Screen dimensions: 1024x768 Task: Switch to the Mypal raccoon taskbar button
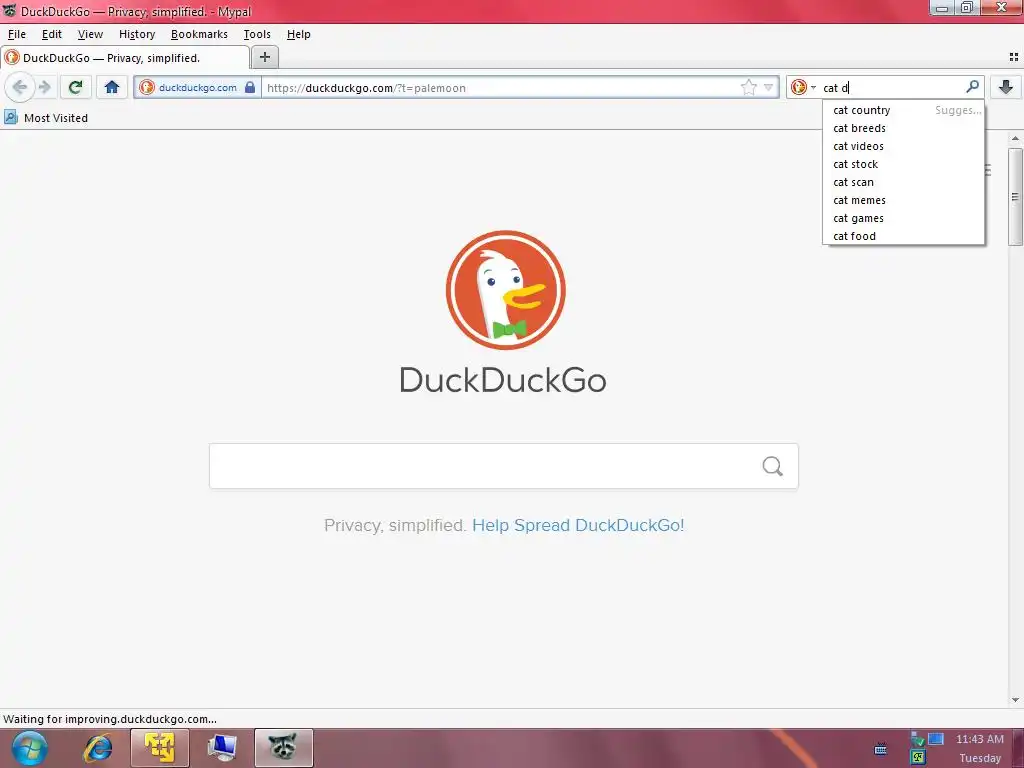283,748
